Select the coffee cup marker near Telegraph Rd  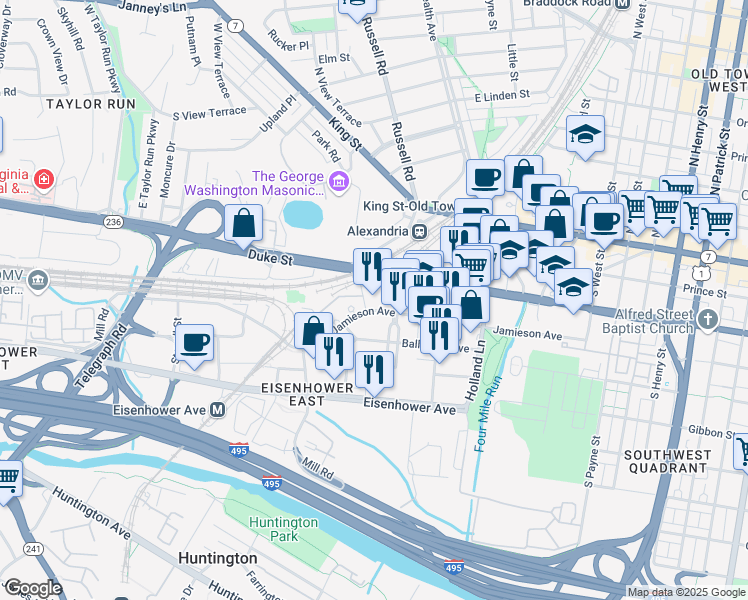coord(194,345)
